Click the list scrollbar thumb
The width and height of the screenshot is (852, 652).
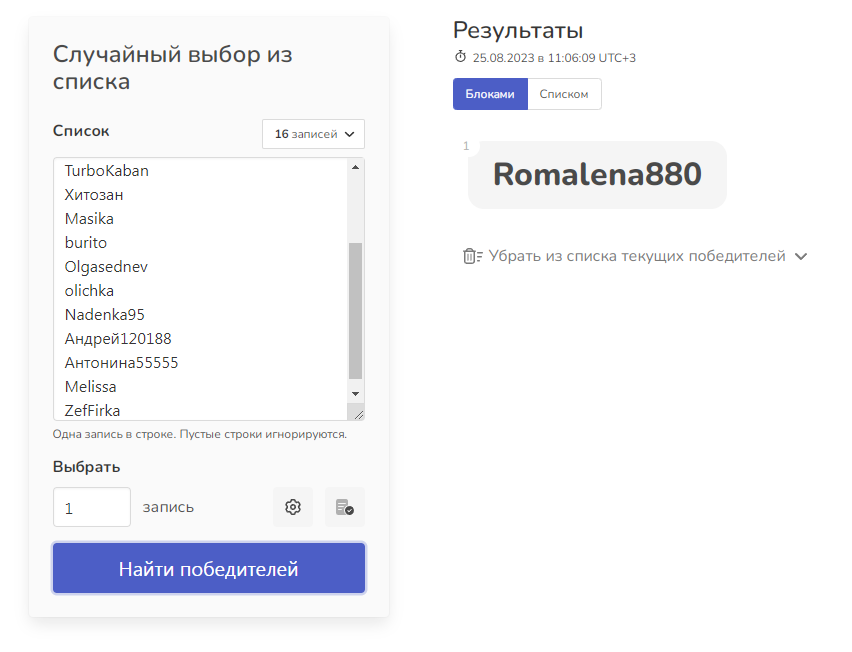point(355,310)
